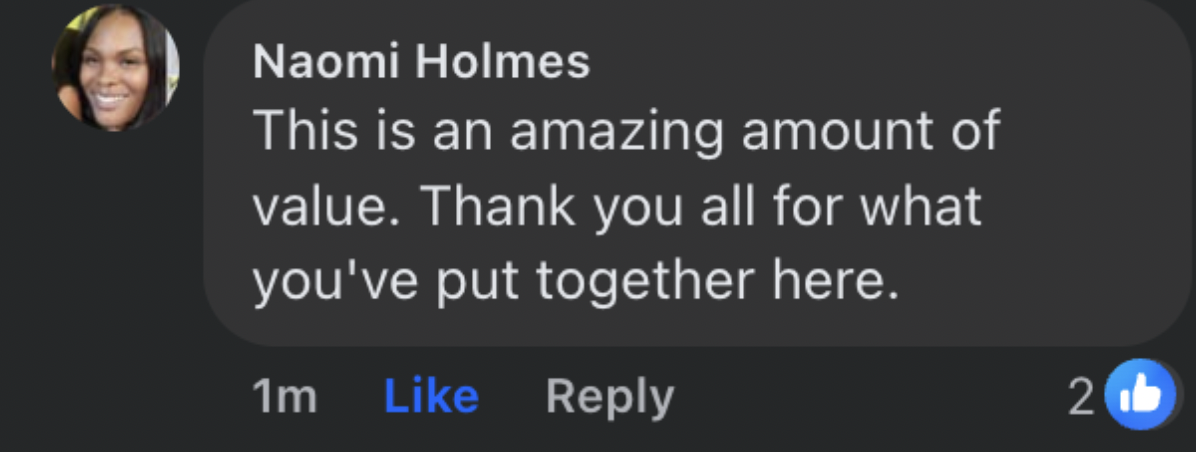Like Naomi Holmes's comment
This screenshot has height=452, width=1196.
tap(431, 397)
